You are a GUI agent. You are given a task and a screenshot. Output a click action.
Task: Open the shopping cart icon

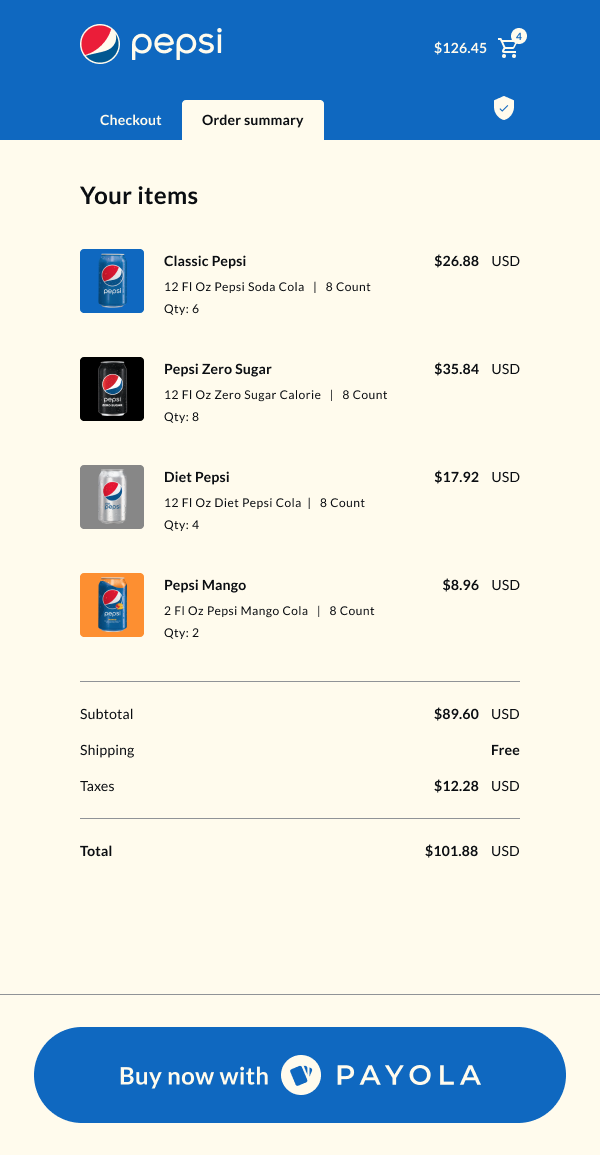(508, 49)
